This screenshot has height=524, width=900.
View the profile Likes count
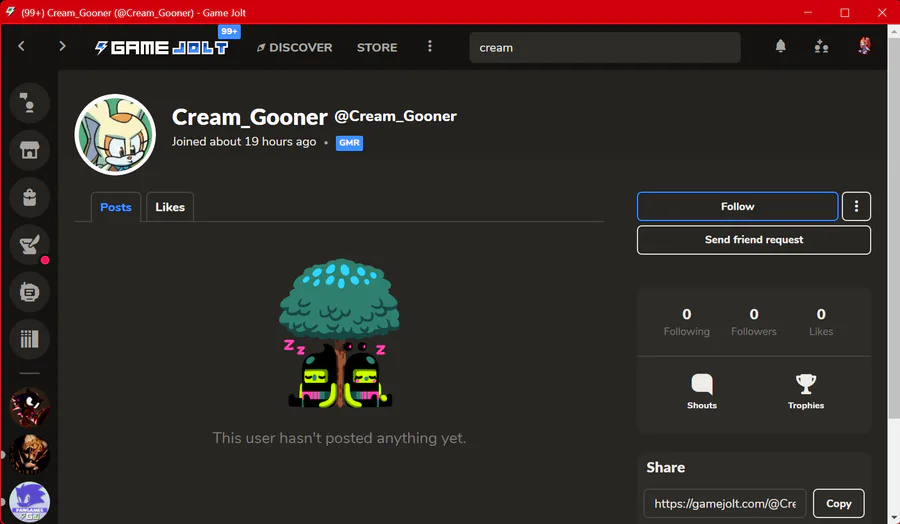click(x=821, y=322)
